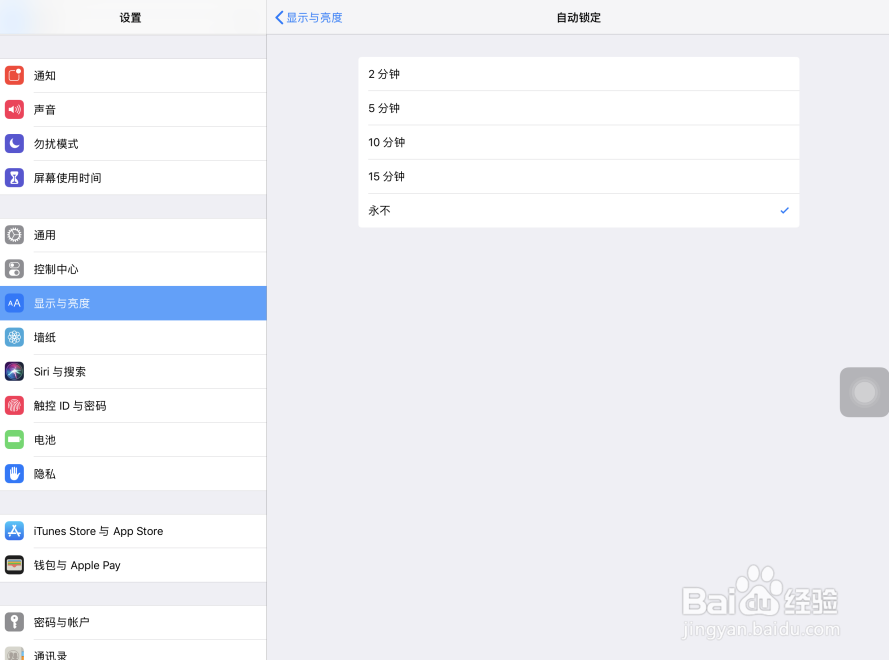This screenshot has height=660, width=889.
Task: Pick 15 分钟 for auto-lock
Action: [579, 176]
